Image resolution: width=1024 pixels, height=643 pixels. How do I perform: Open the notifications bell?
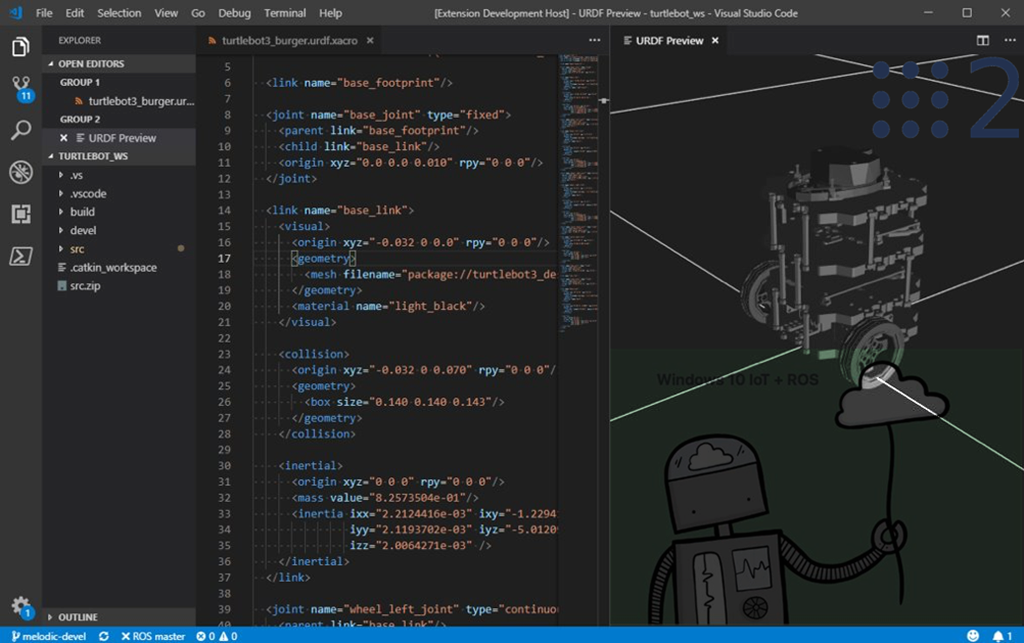click(x=1002, y=636)
